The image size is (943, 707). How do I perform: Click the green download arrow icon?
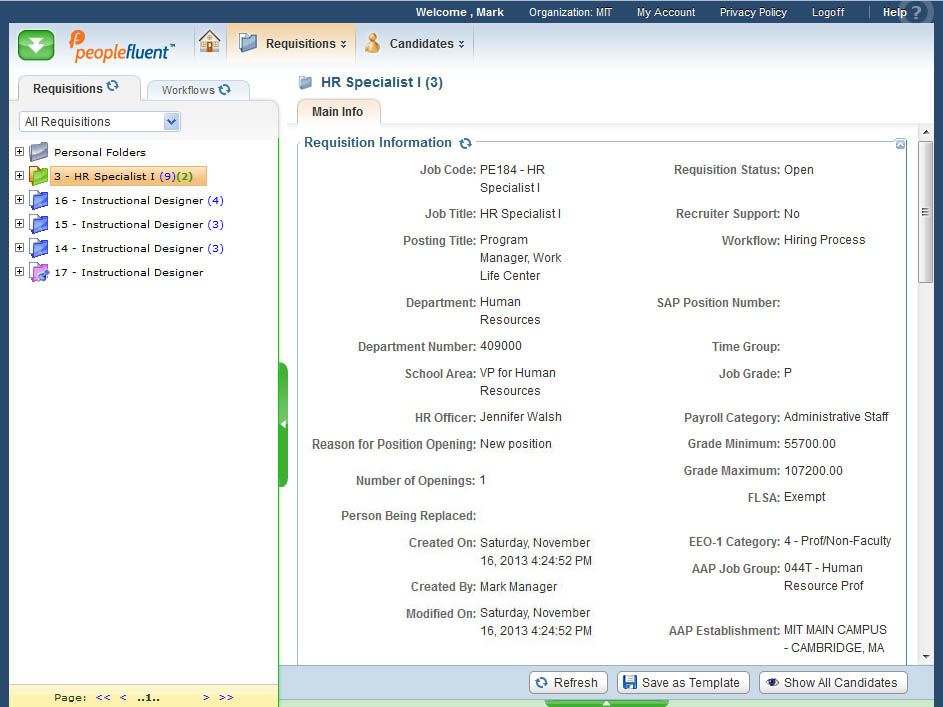tap(36, 45)
